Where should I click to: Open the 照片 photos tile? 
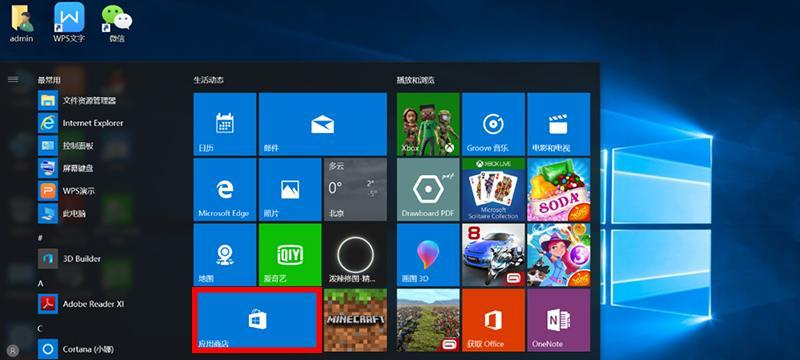click(x=290, y=189)
